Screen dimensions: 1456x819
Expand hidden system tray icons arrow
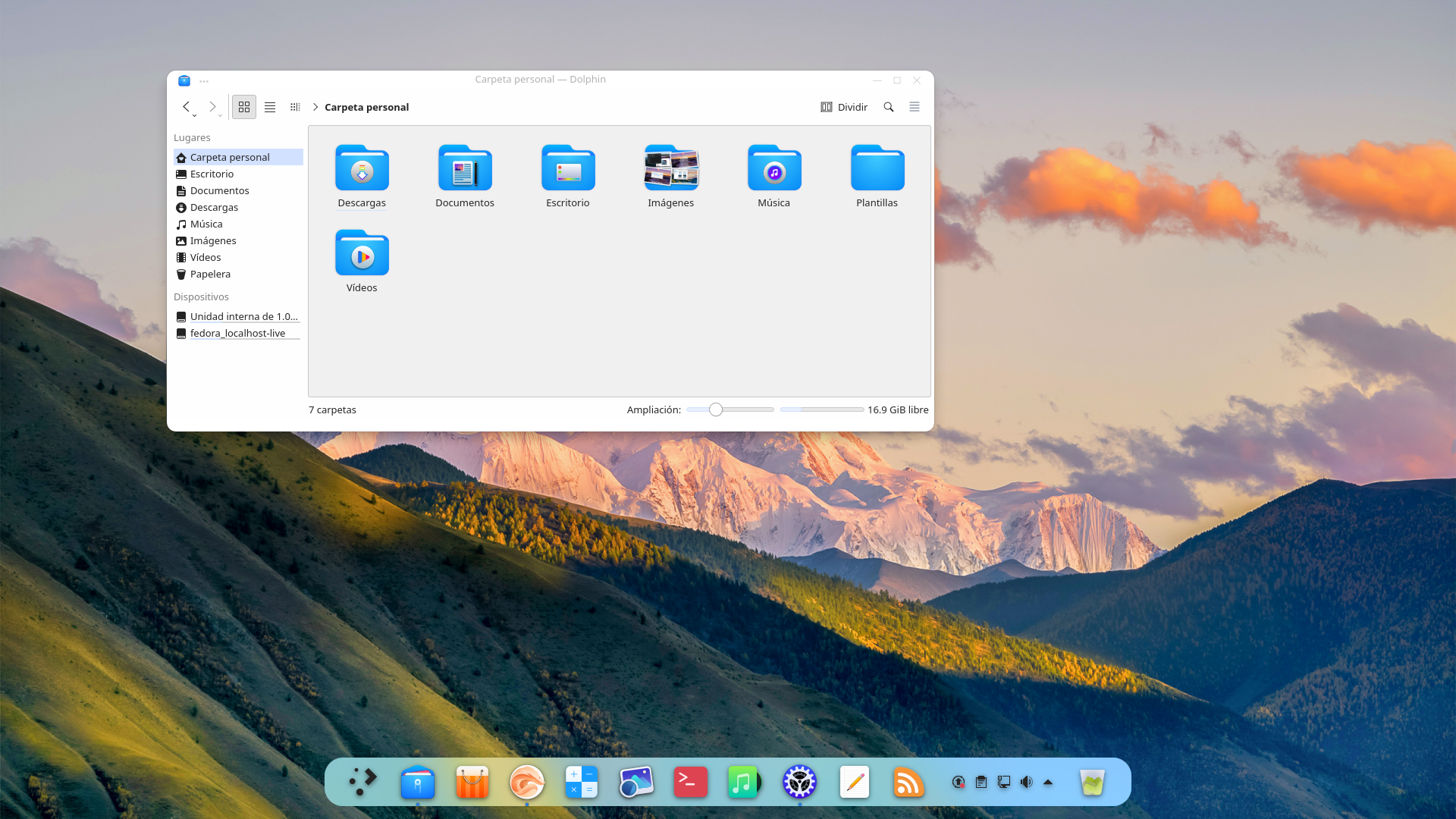1048,782
